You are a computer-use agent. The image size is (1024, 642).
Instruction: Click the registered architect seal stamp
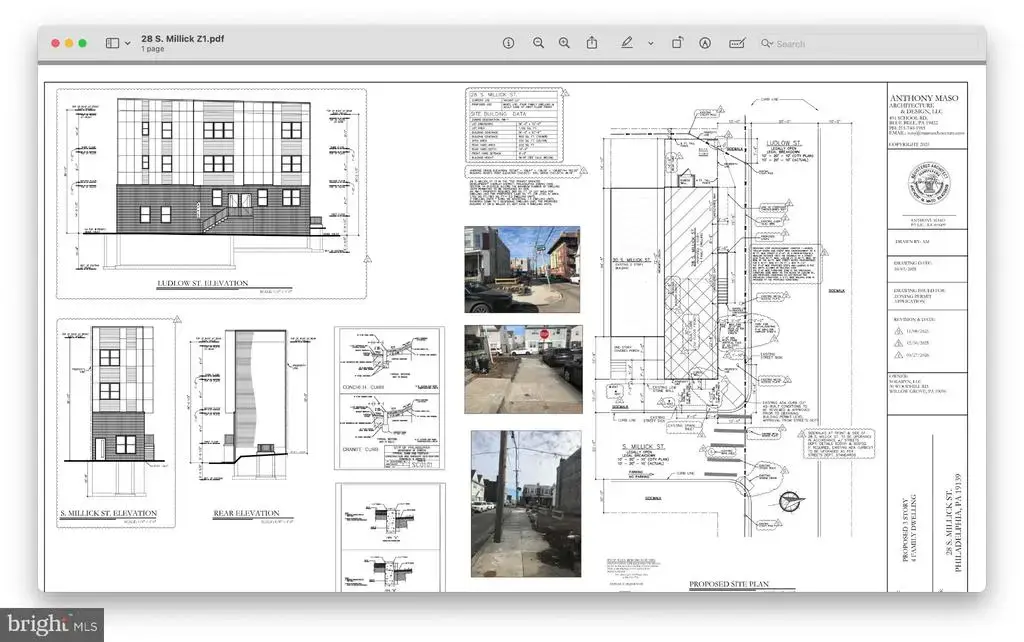click(x=929, y=184)
